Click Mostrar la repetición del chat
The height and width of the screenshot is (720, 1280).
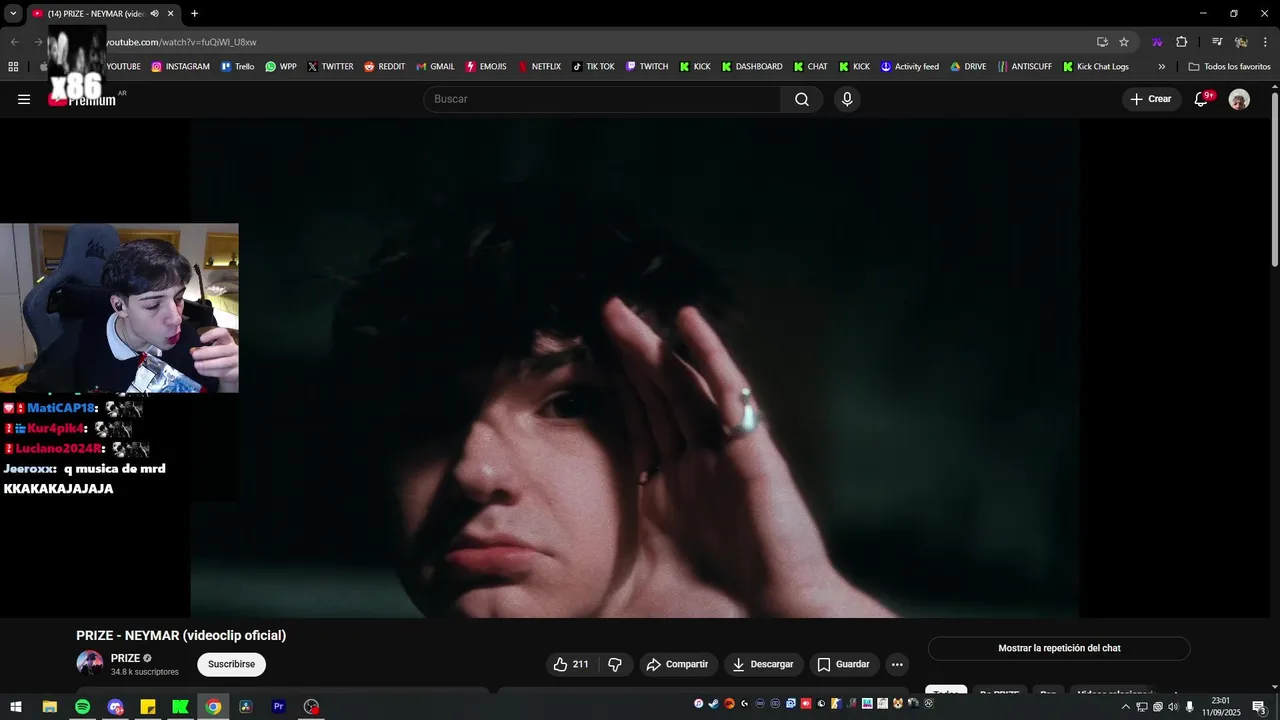click(1059, 648)
